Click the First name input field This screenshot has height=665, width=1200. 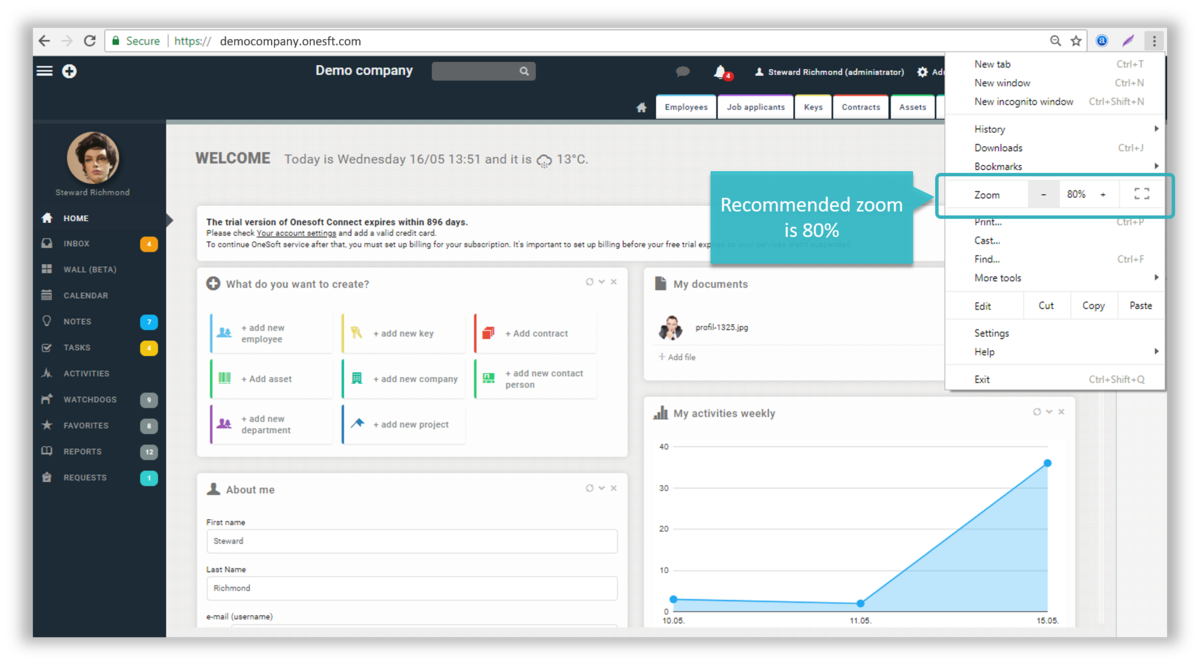pyautogui.click(x=411, y=541)
